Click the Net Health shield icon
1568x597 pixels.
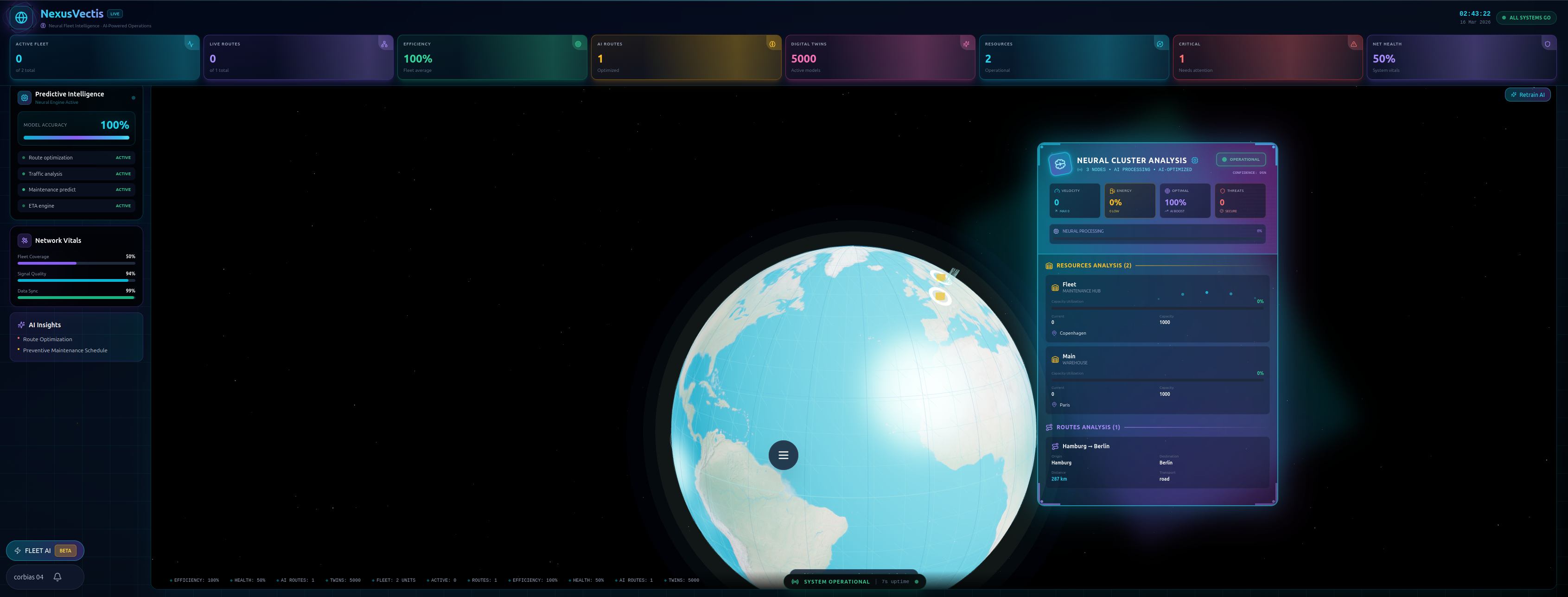1547,44
